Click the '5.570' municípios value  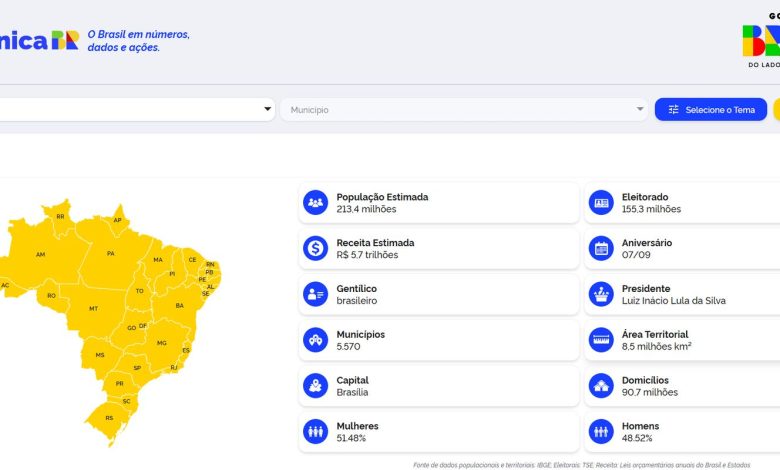(x=348, y=346)
